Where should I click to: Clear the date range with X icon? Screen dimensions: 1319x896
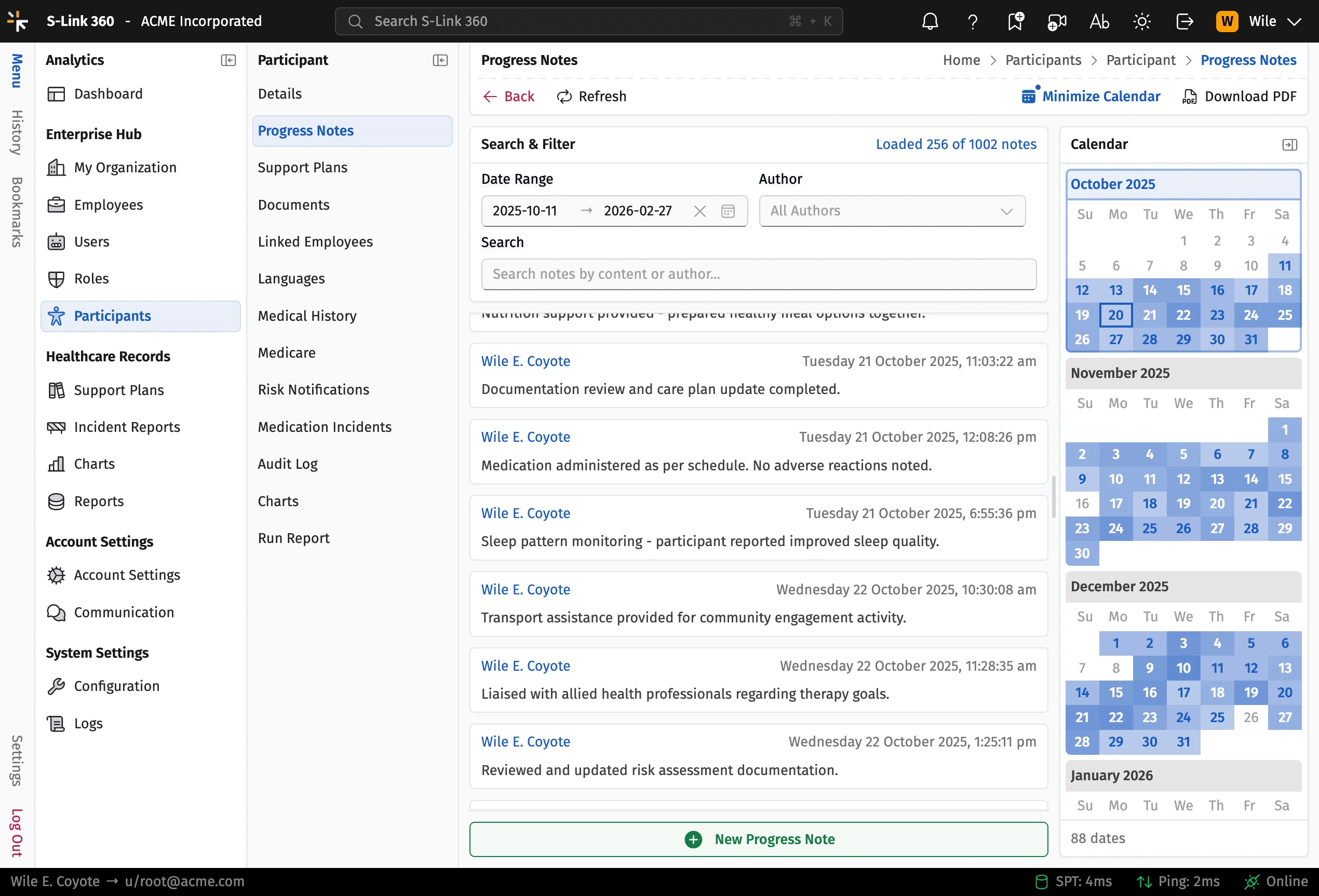click(700, 211)
